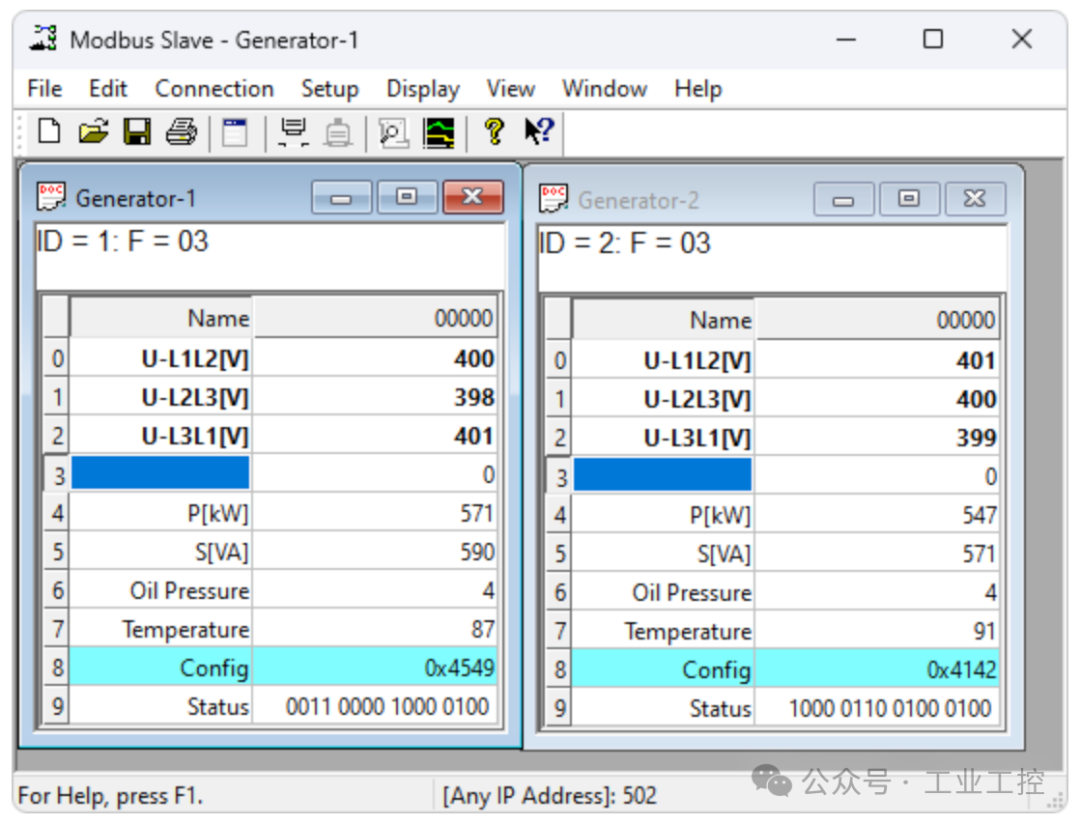Open the Connection menu
This screenshot has height=825, width=1080.
point(214,89)
